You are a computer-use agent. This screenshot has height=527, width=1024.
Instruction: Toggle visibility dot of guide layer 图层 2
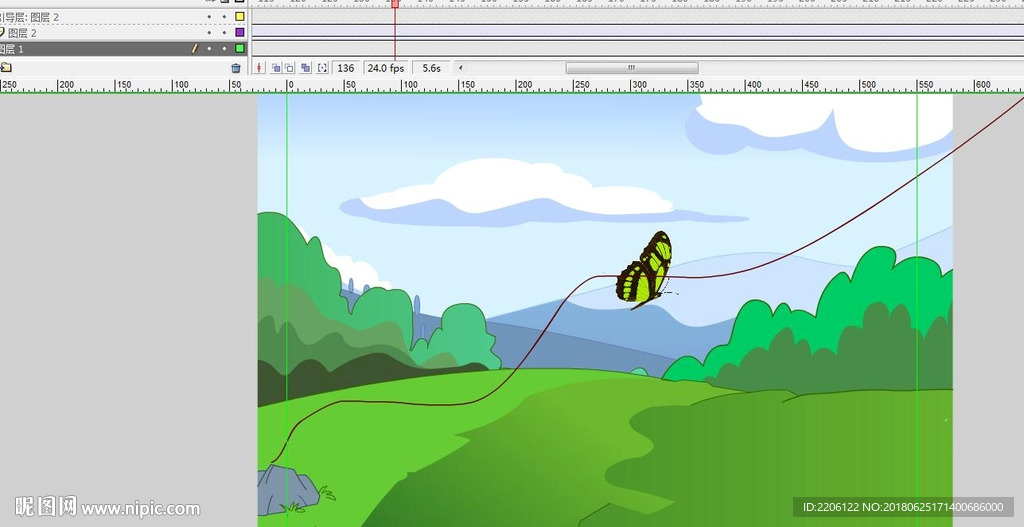click(x=209, y=17)
